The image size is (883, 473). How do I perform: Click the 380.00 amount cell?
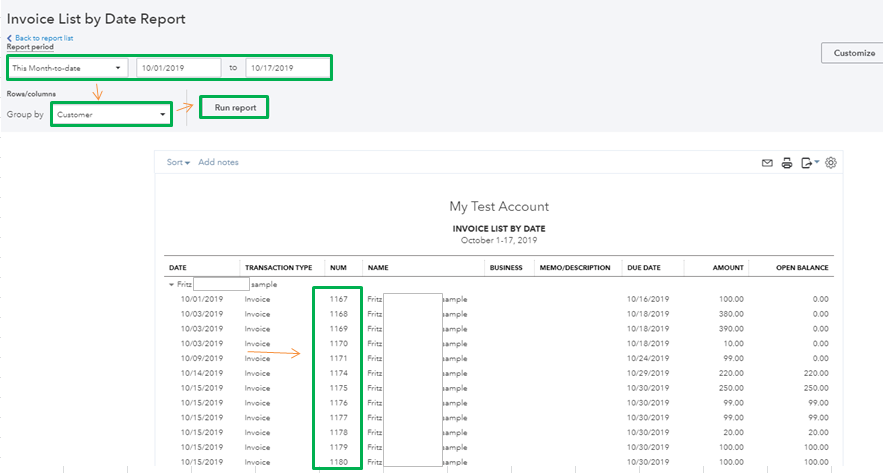731,314
